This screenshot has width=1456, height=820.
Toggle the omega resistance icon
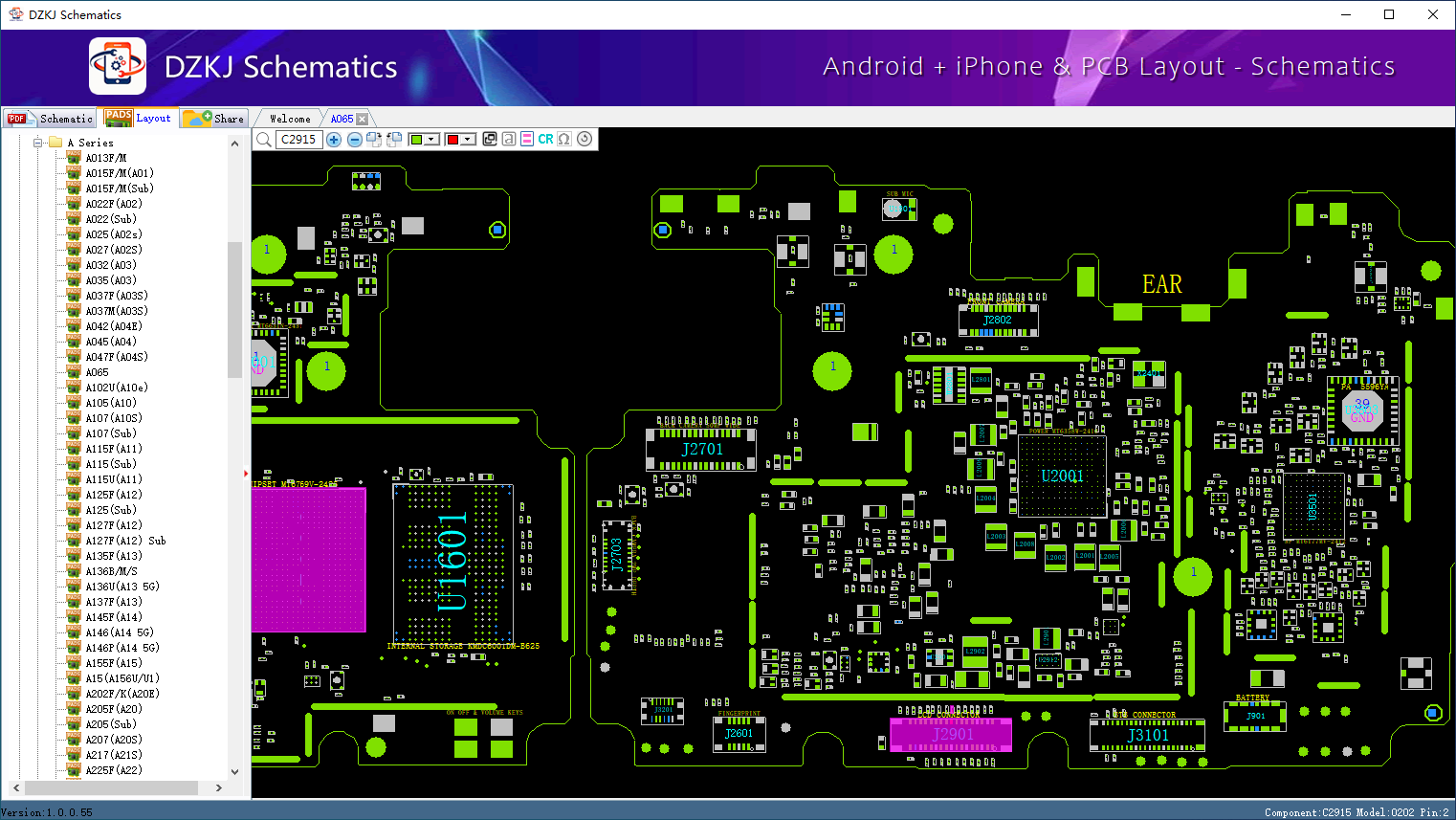click(x=564, y=139)
